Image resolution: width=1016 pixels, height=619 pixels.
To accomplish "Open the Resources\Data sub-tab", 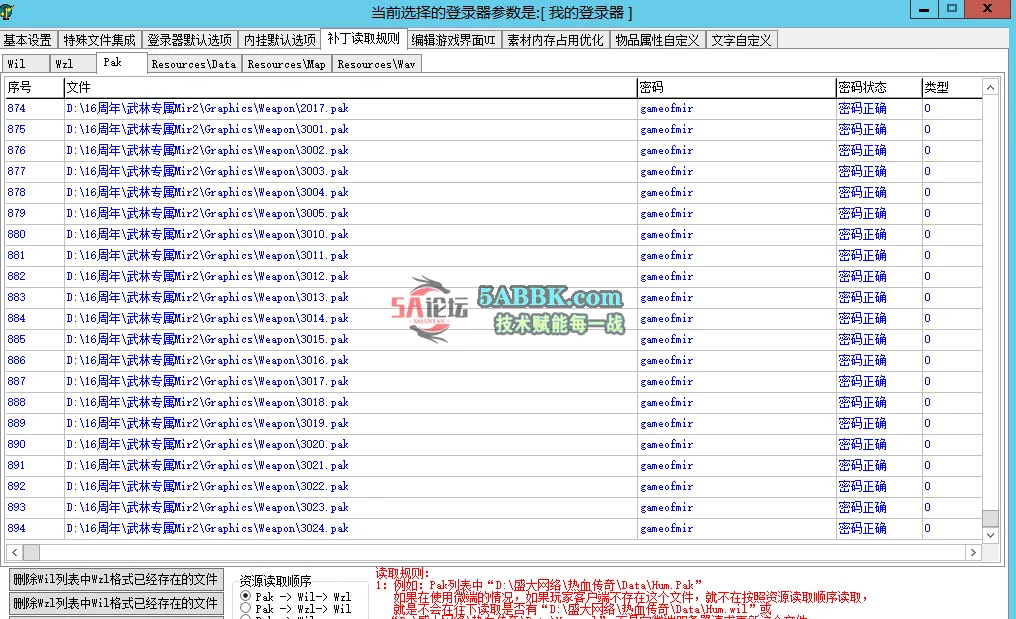I will coord(194,64).
